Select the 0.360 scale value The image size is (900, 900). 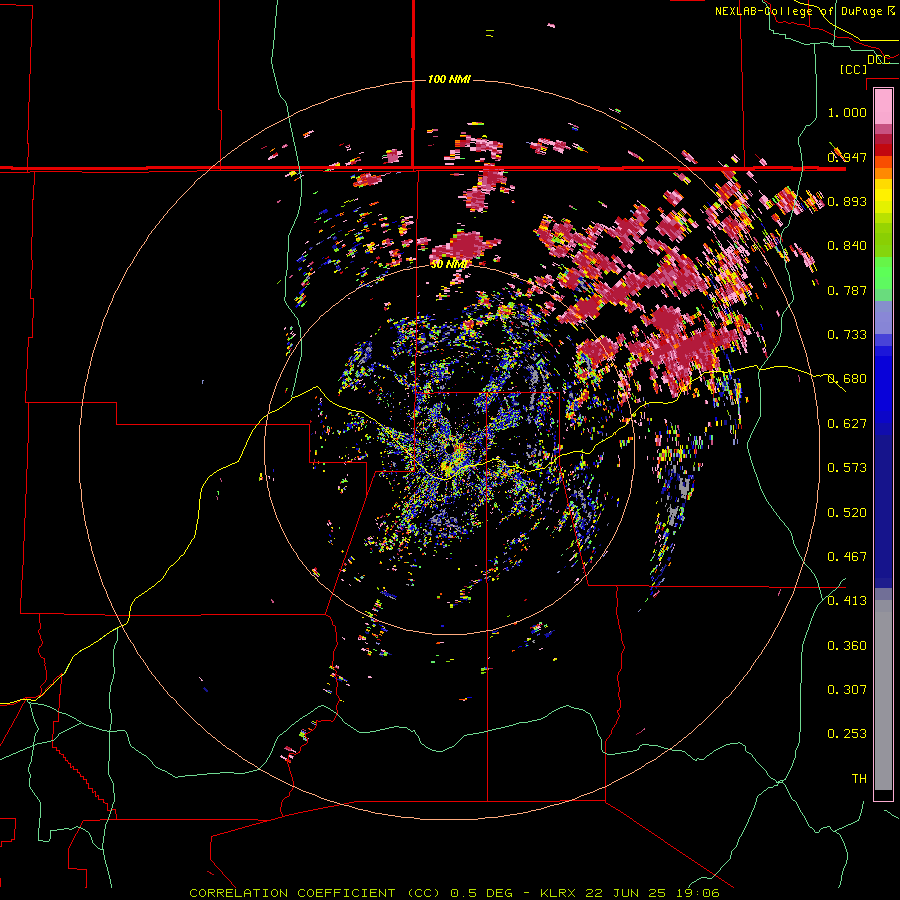tap(847, 646)
